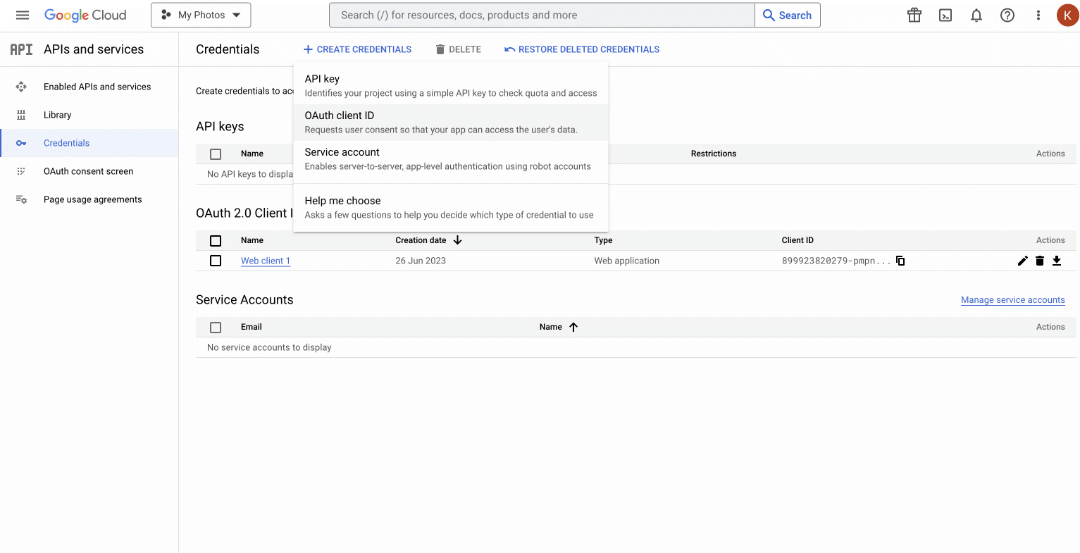Open the My Photos project selector
Image resolution: width=1080 pixels, height=553 pixels.
(x=201, y=15)
